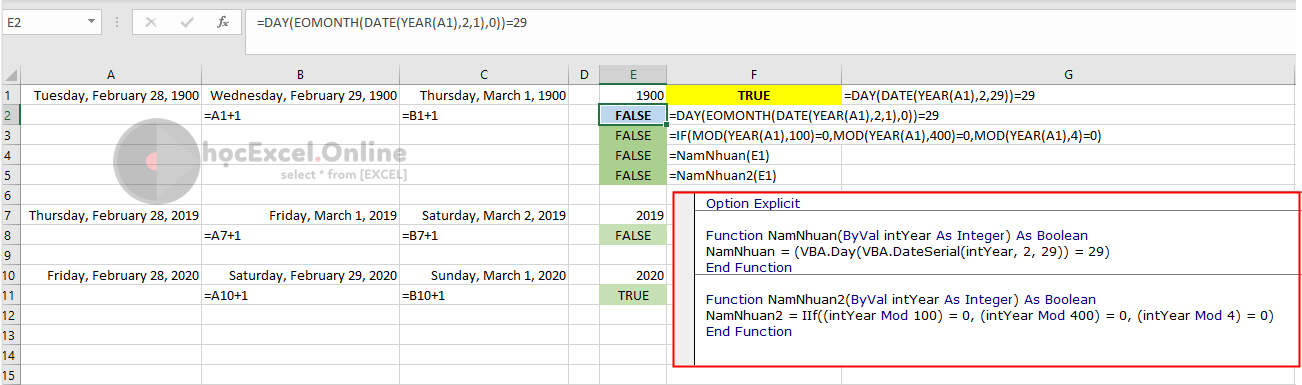Screen dimensions: 1302x385
Task: Select cell containing =B7+1
Action: click(x=483, y=236)
